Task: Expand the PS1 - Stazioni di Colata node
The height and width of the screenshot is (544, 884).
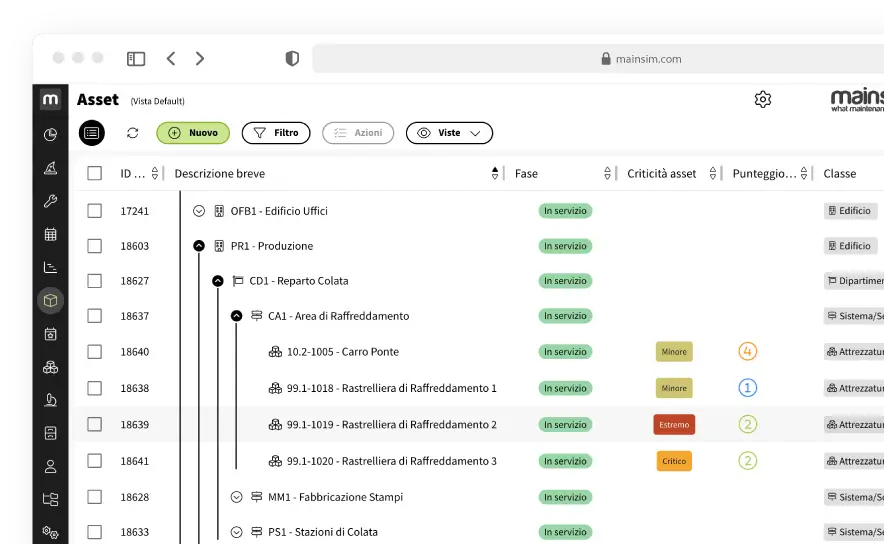Action: pos(236,532)
